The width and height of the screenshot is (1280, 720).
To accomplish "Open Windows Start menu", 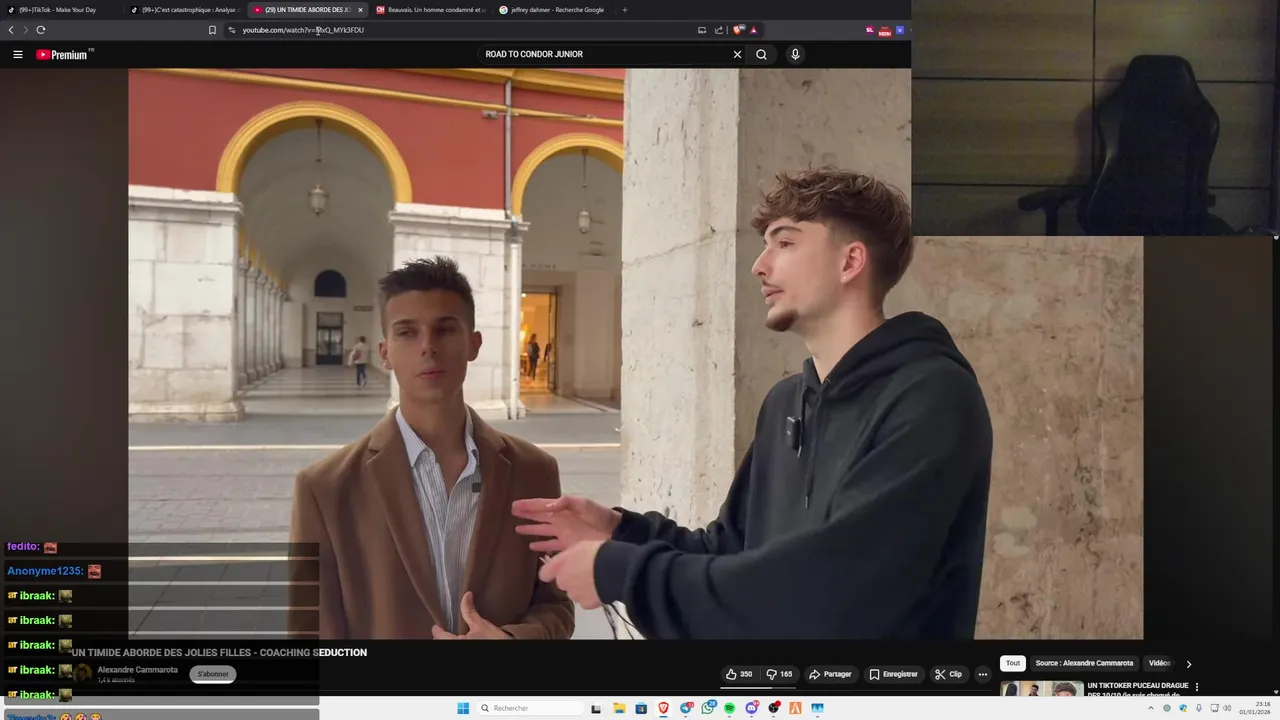I will pyautogui.click(x=463, y=708).
